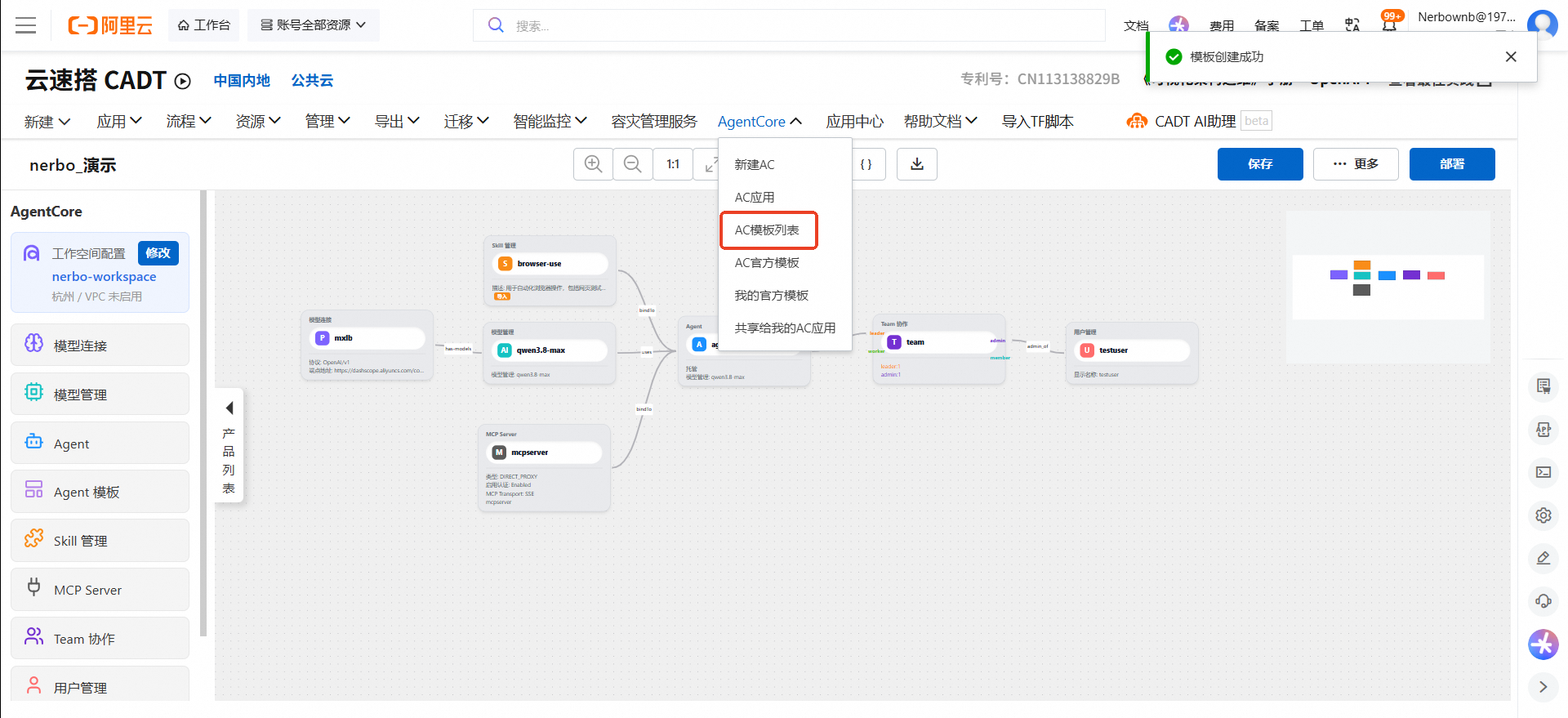Open CADT AI助理
Image resolution: width=1568 pixels, height=718 pixels.
click(x=1181, y=122)
